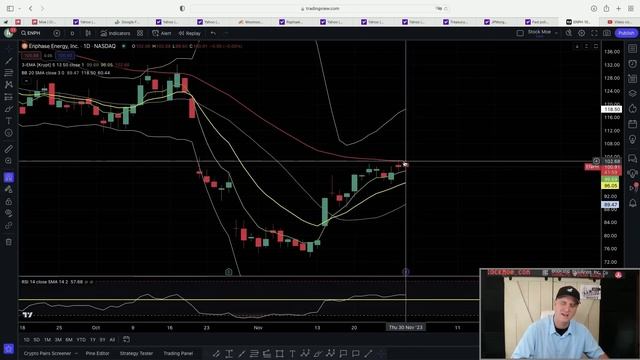This screenshot has height=360, width=640.
Task: Select the Text tool in left toolbar
Action: tap(9, 121)
